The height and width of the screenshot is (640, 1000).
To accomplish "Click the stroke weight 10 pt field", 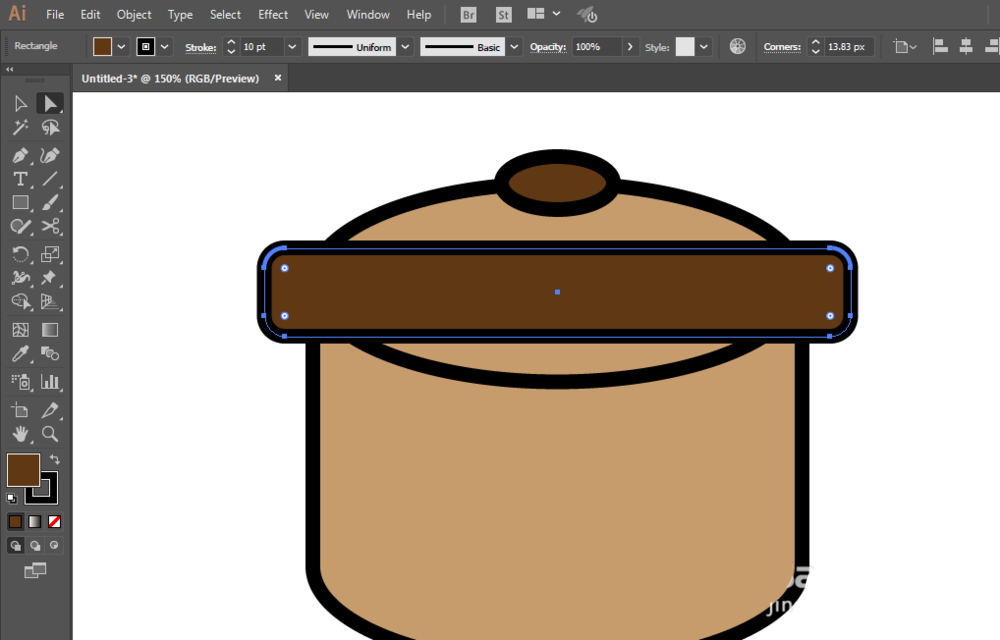I will (x=261, y=47).
